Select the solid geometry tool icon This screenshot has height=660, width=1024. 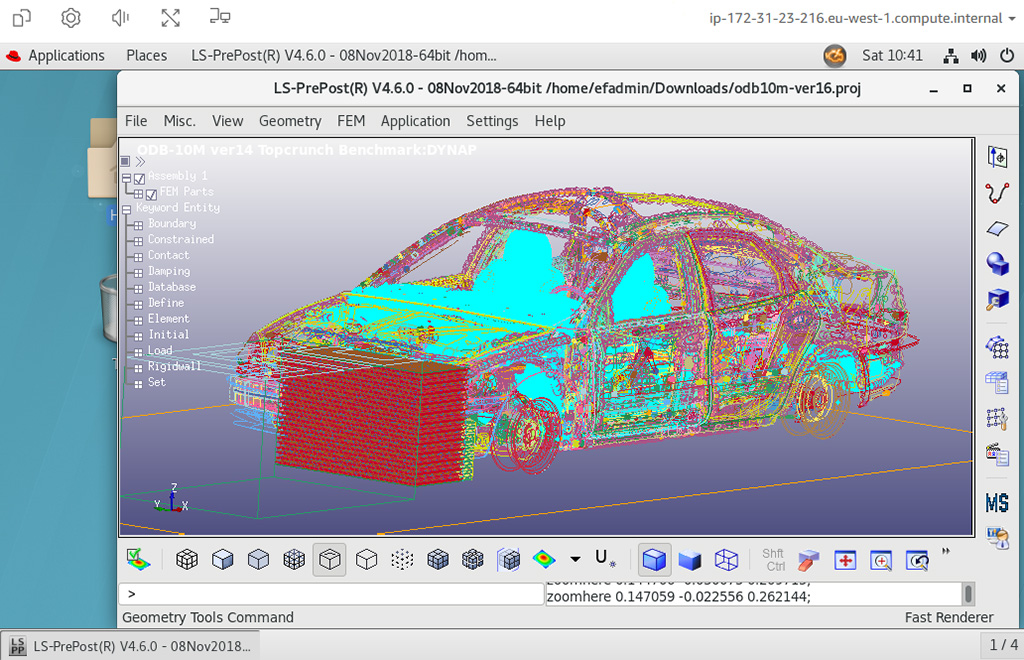click(x=997, y=264)
